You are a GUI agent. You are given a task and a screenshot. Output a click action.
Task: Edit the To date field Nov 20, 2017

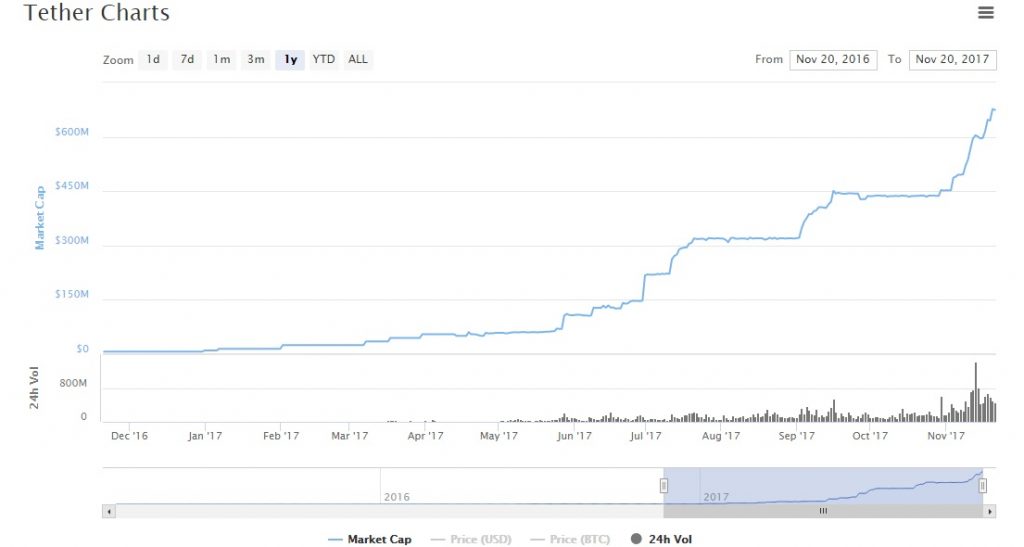pos(952,59)
